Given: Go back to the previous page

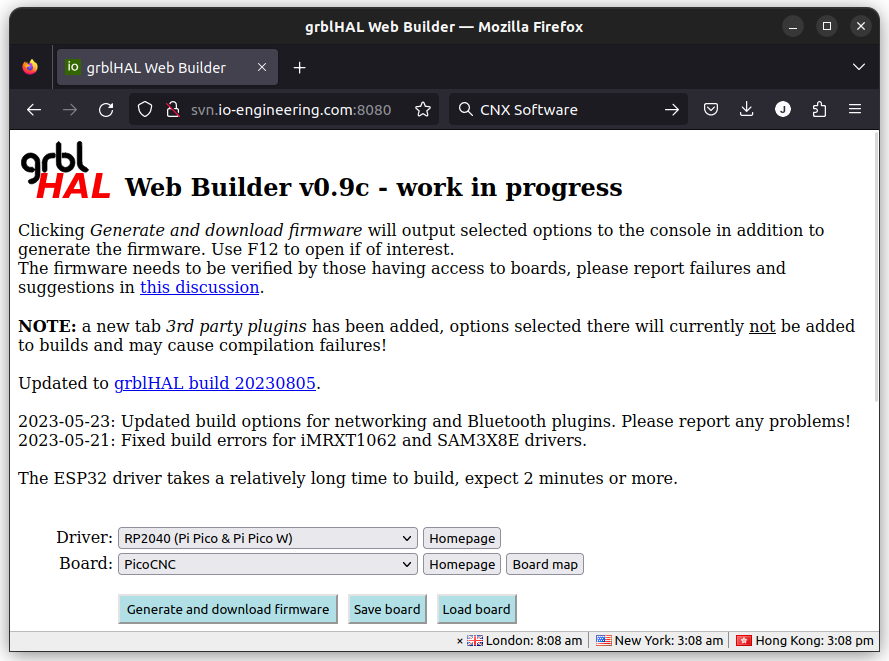Looking at the screenshot, I should coord(34,109).
